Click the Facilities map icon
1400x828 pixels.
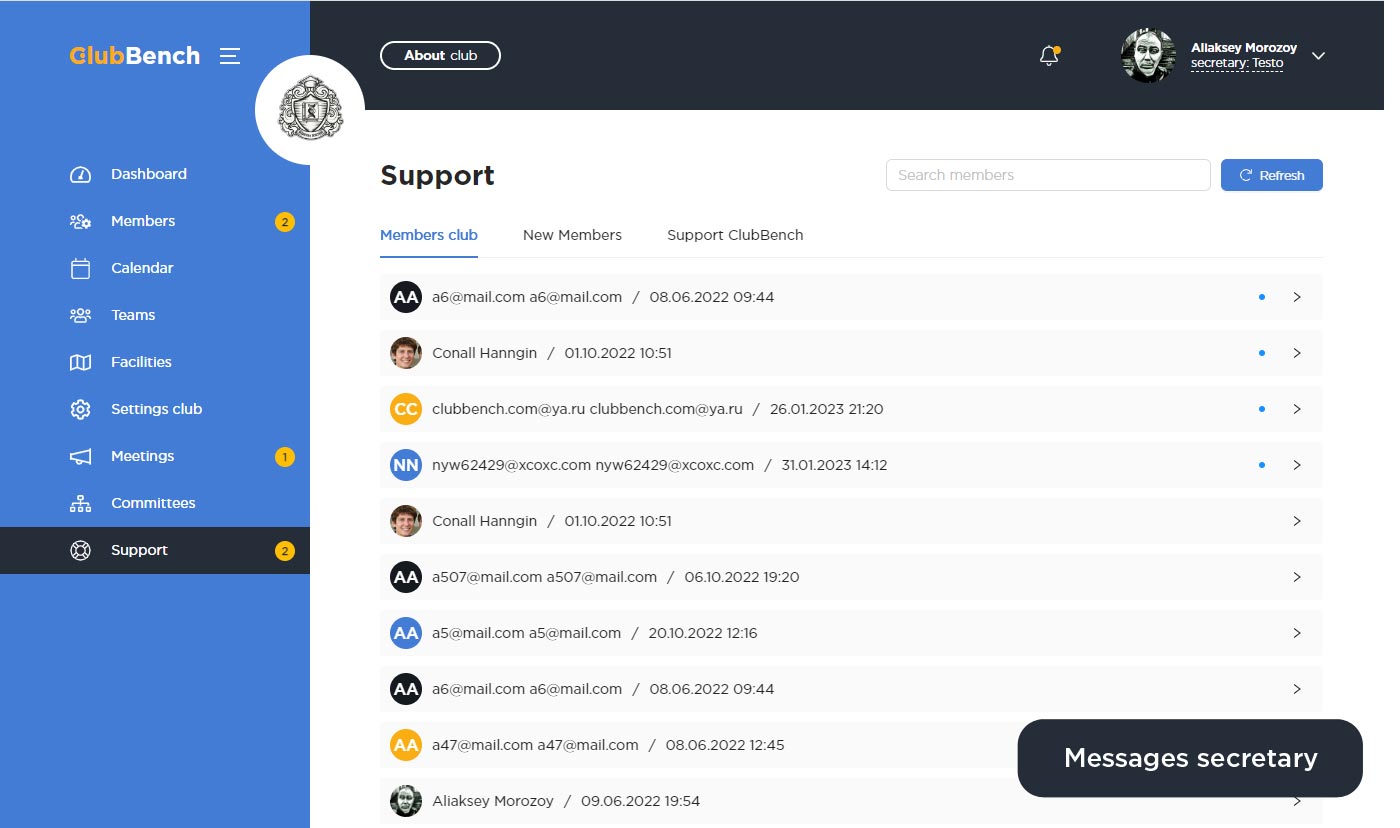click(80, 362)
